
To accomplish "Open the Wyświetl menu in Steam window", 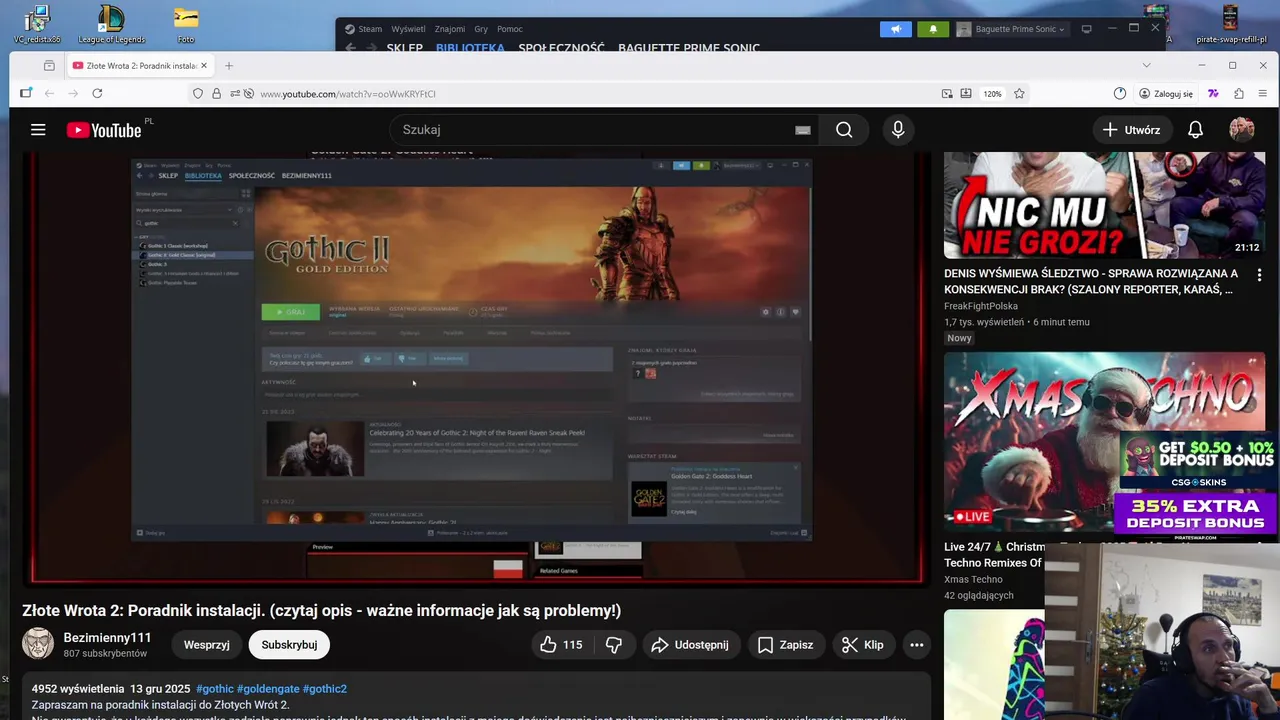I will point(408,29).
